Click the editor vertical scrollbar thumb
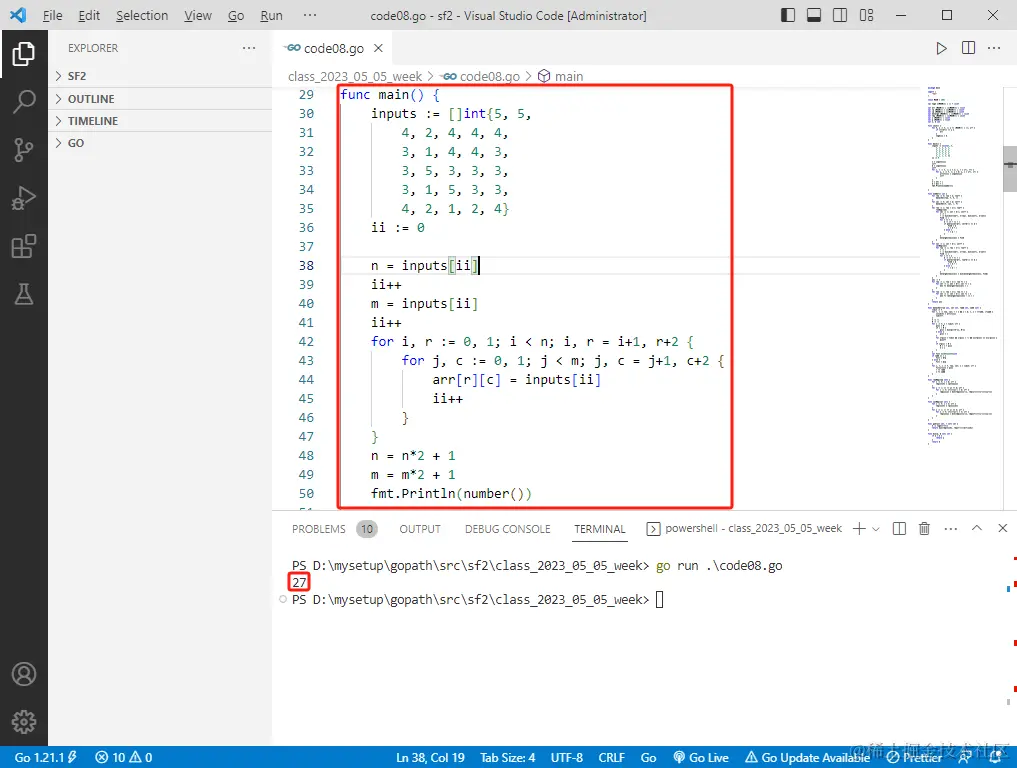This screenshot has height=768, width=1017. [x=1010, y=169]
